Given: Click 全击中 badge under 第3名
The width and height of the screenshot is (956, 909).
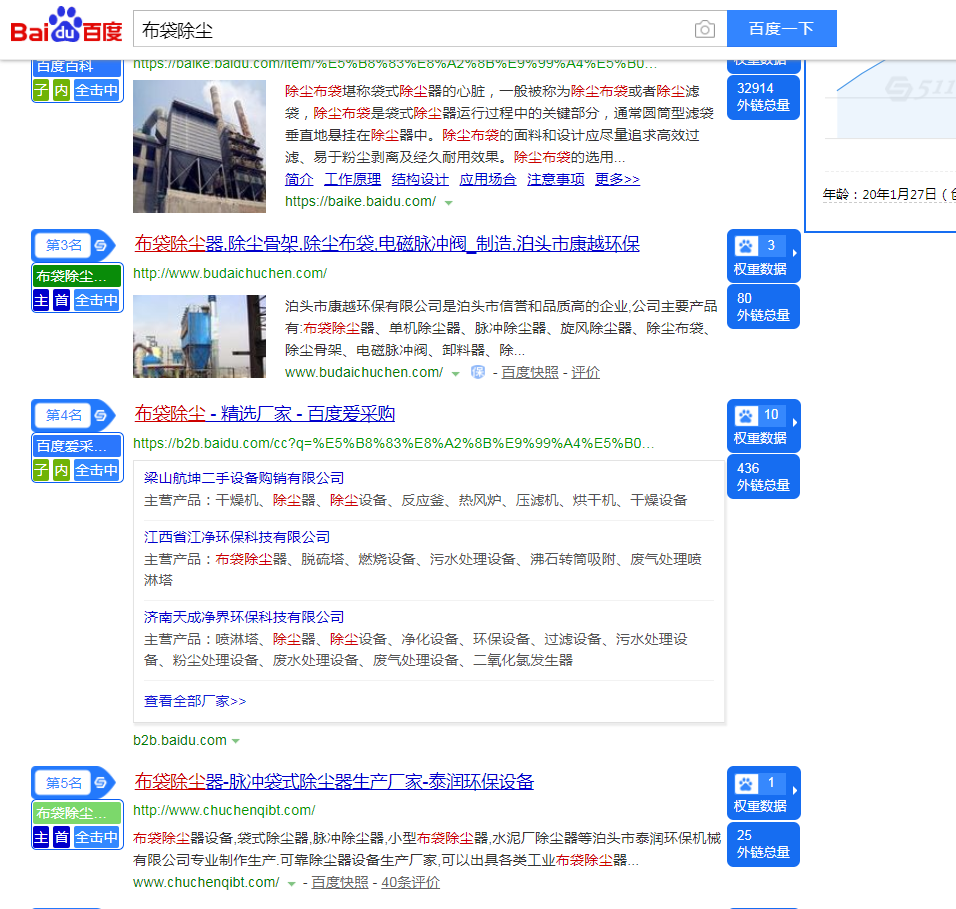Looking at the screenshot, I should [96, 300].
